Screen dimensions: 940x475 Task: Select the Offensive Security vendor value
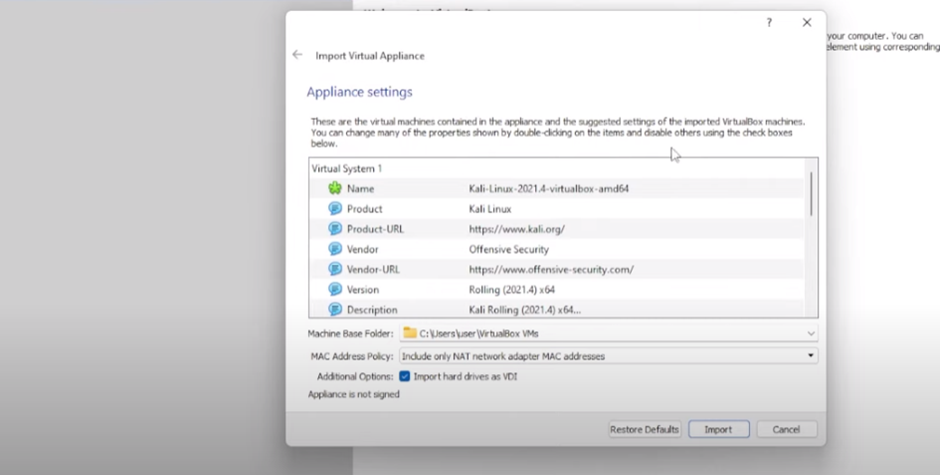coord(508,249)
